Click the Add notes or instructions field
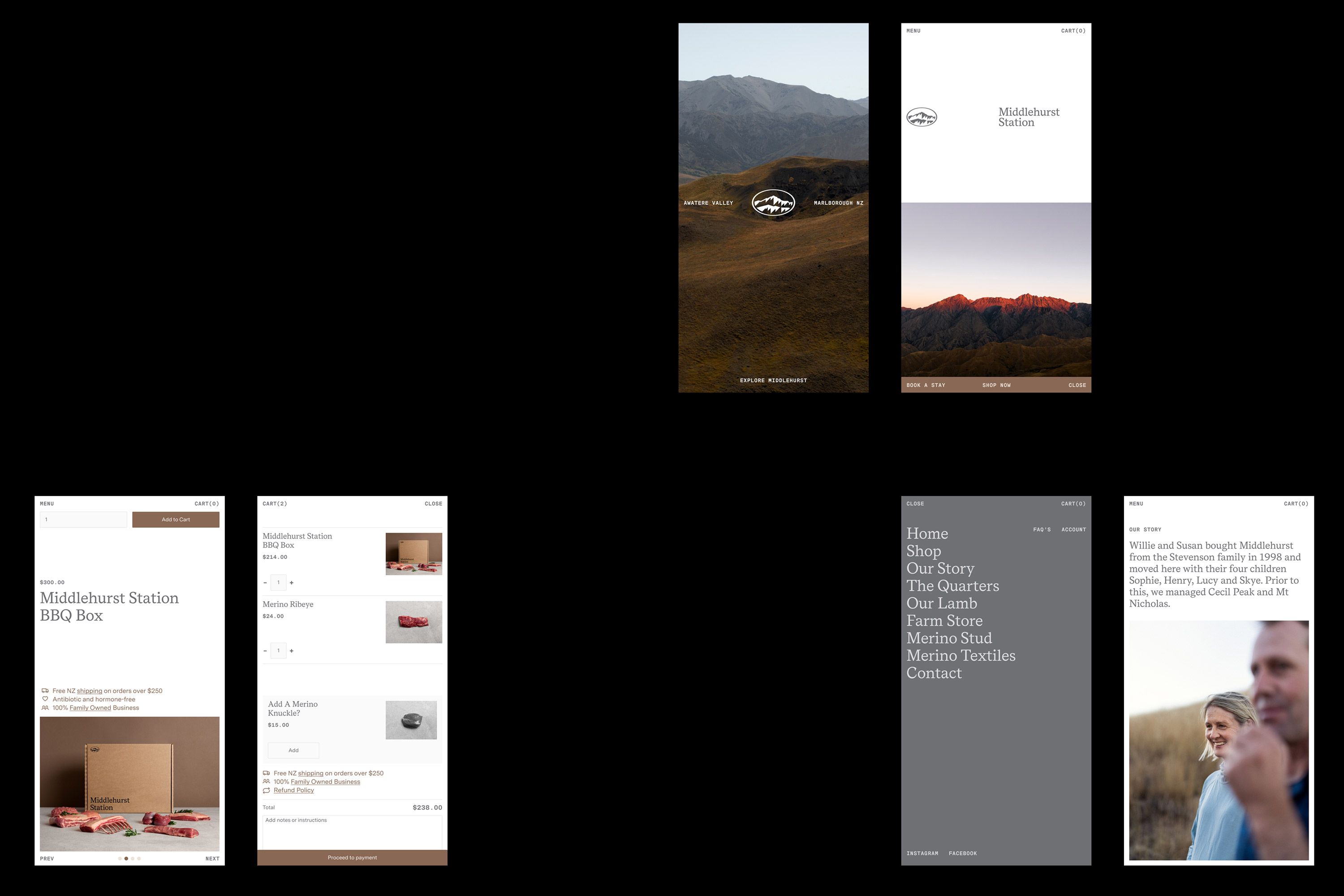The width and height of the screenshot is (1344, 896). (x=352, y=832)
